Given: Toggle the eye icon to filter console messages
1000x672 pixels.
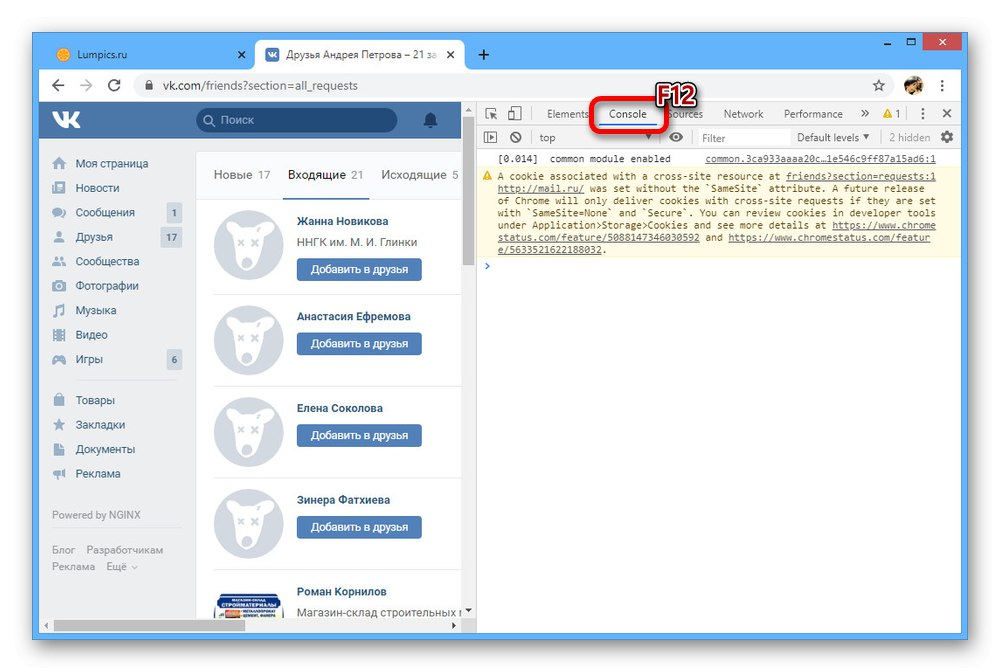Looking at the screenshot, I should point(677,137).
